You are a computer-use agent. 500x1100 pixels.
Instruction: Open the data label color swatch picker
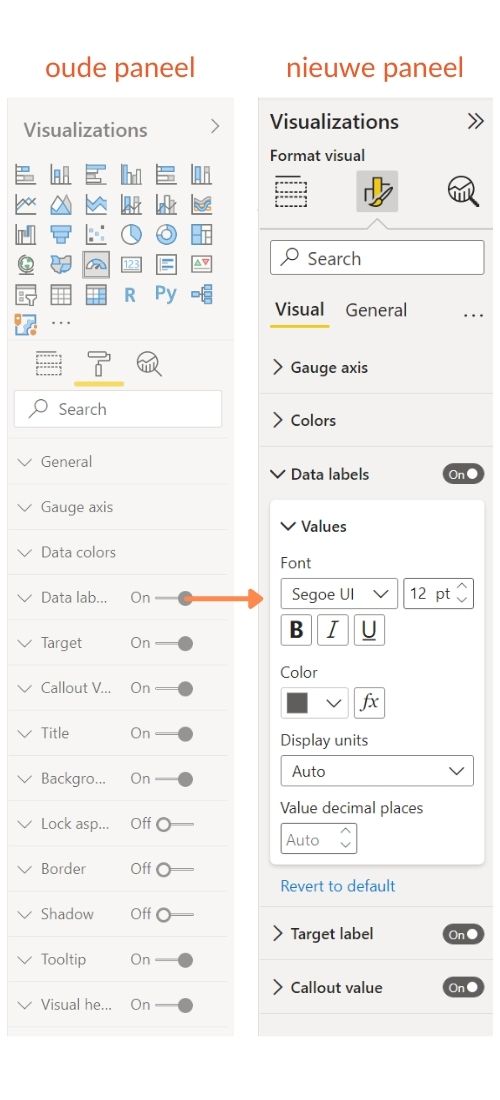coord(314,703)
